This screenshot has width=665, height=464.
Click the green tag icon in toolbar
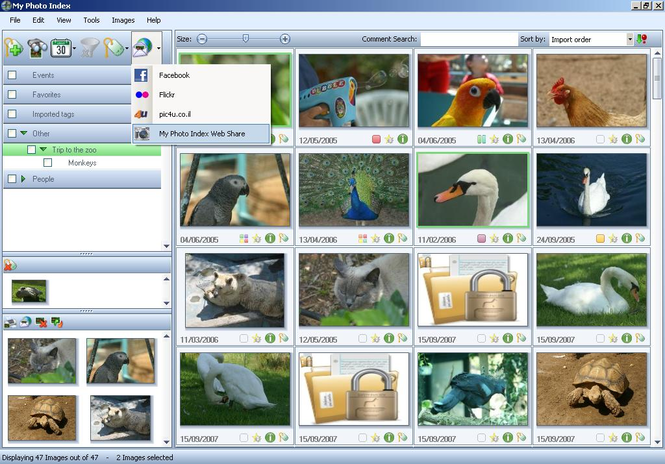[x=114, y=47]
